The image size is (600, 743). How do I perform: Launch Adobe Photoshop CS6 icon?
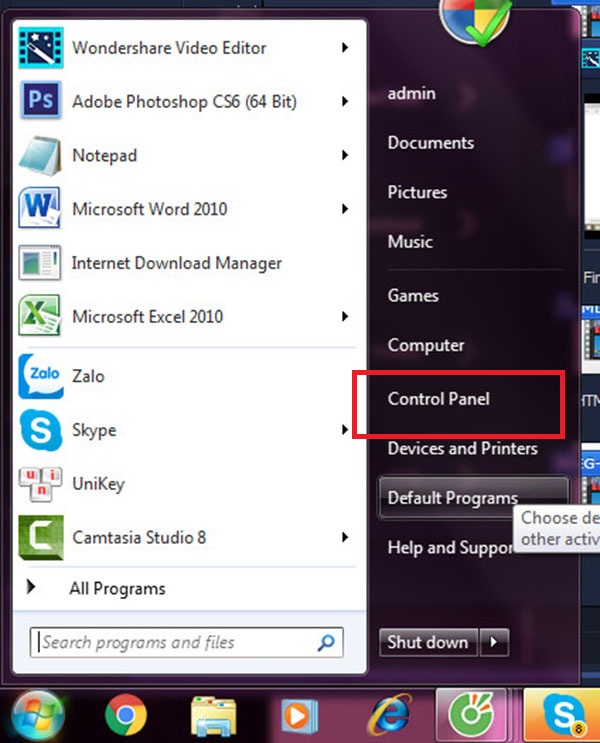41,101
